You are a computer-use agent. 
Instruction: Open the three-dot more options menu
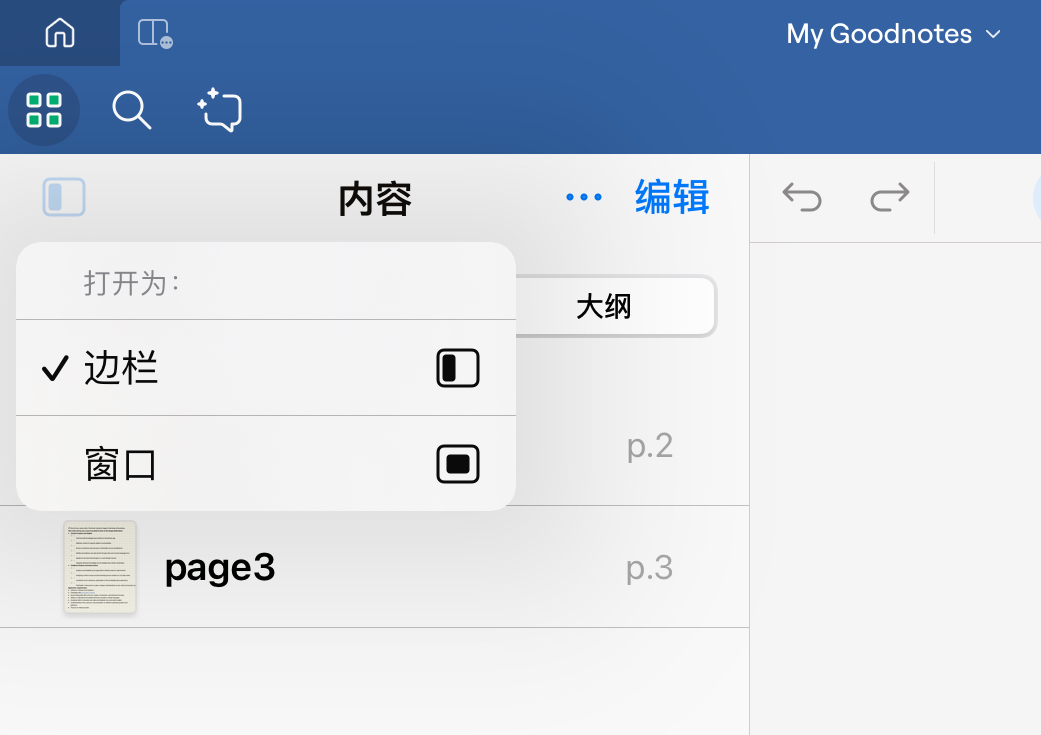click(x=584, y=197)
